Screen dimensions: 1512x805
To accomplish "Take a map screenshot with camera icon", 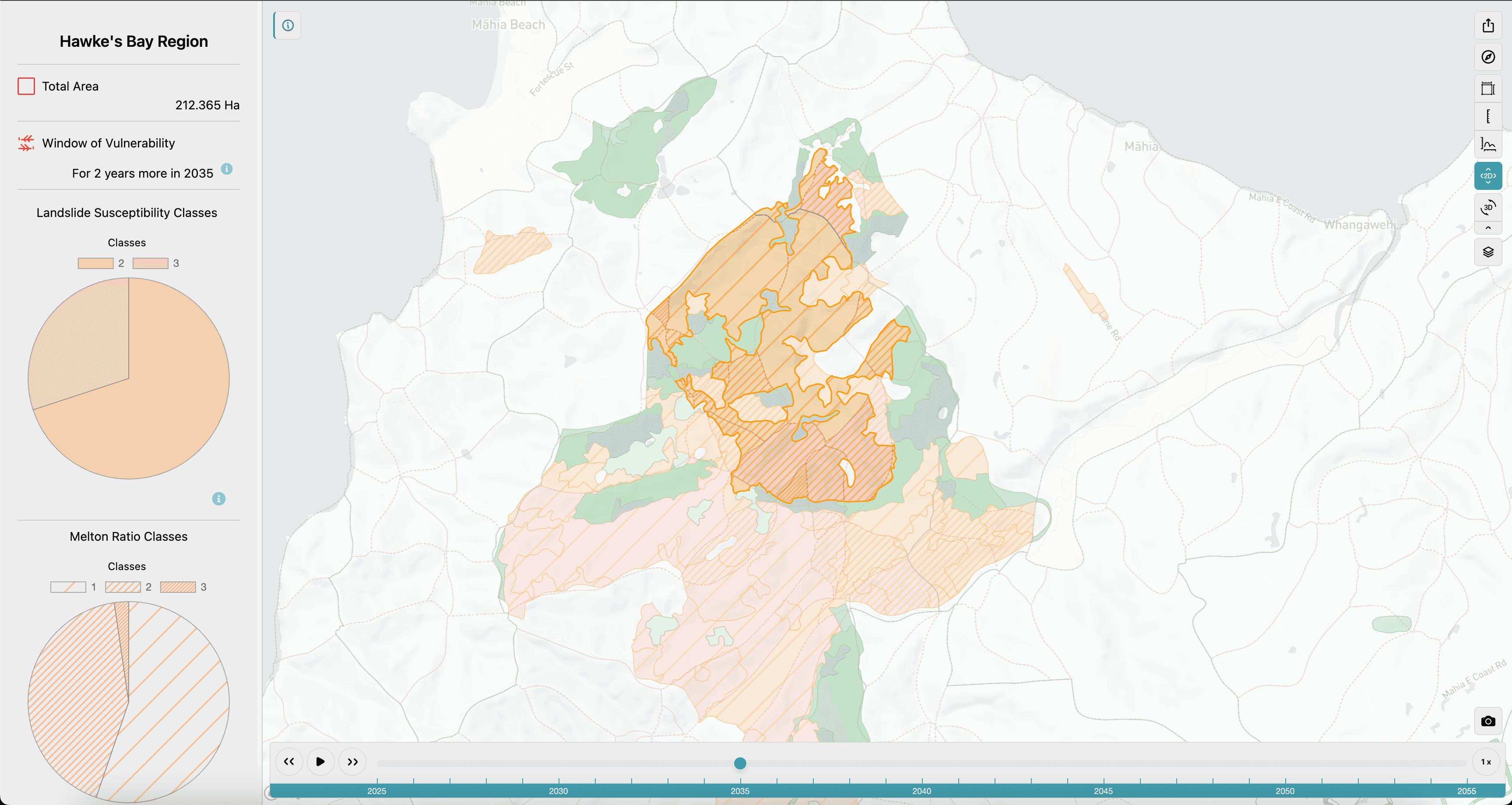I will click(x=1487, y=721).
